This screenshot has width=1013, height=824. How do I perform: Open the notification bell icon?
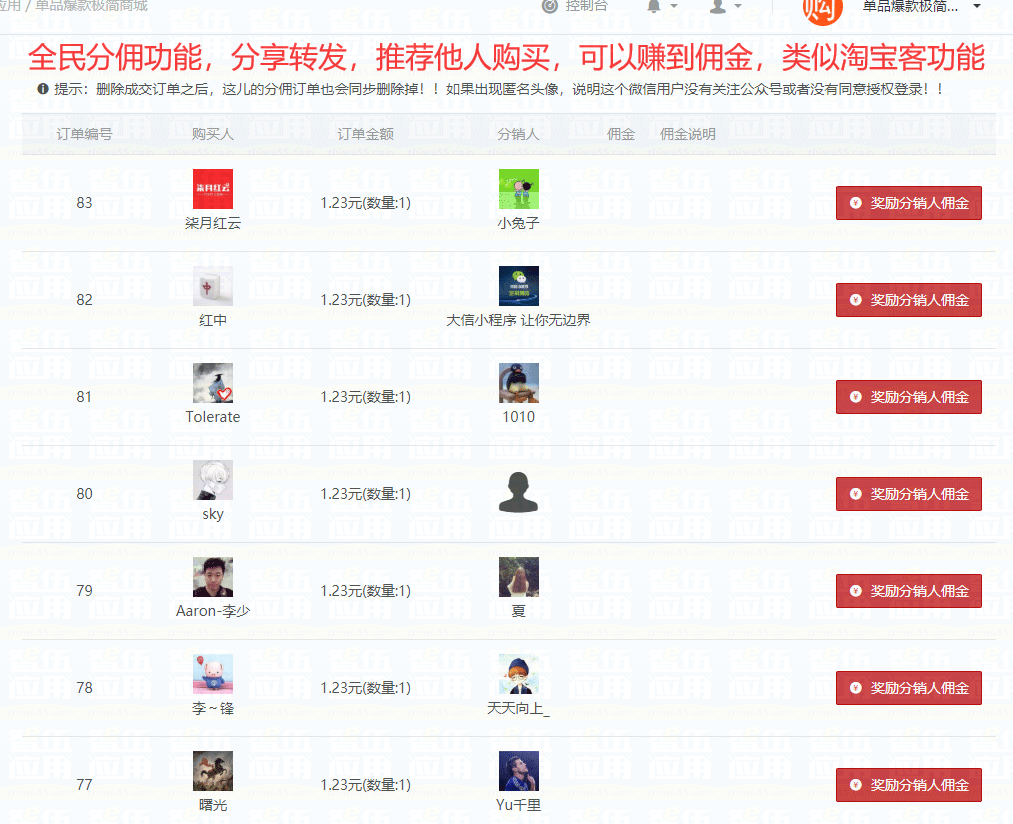click(x=654, y=6)
